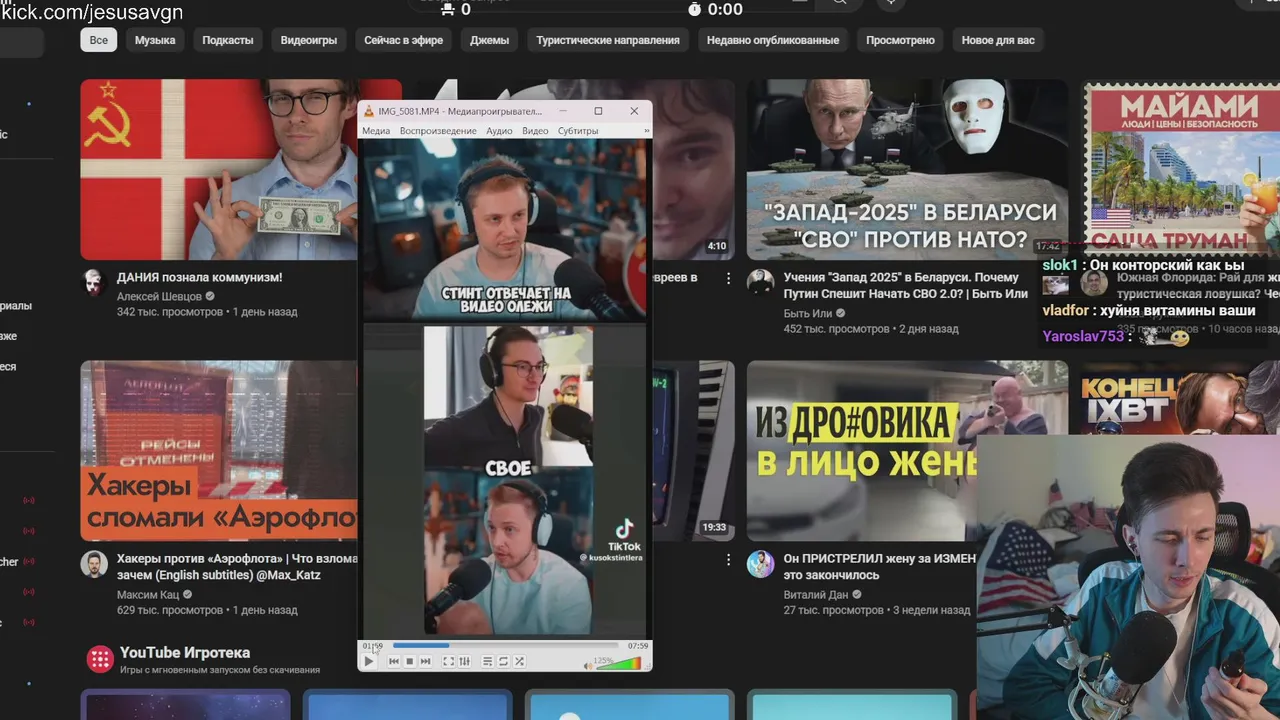Screen dimensions: 1280x720
Task: Stop playback in VLC player
Action: pos(409,661)
